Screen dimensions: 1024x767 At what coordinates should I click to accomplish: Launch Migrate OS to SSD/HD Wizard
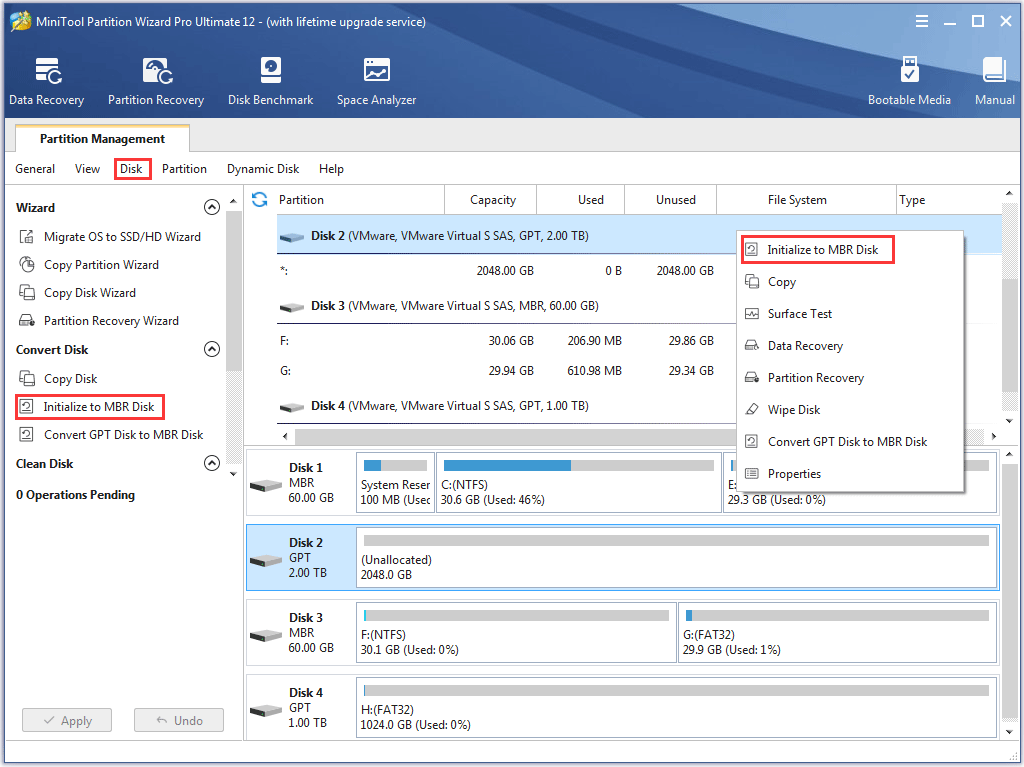pos(121,237)
